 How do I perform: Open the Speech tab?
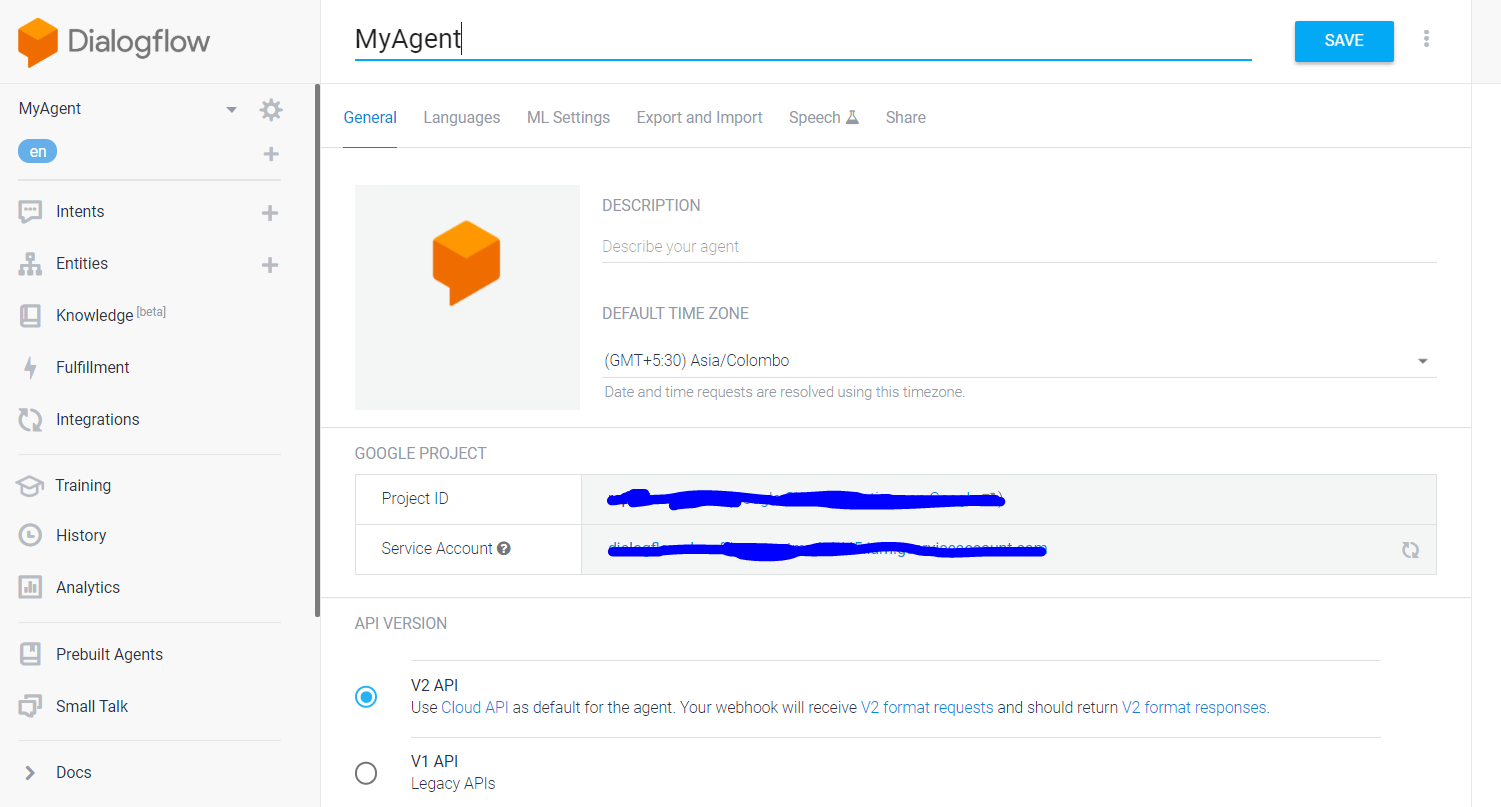[x=824, y=118]
